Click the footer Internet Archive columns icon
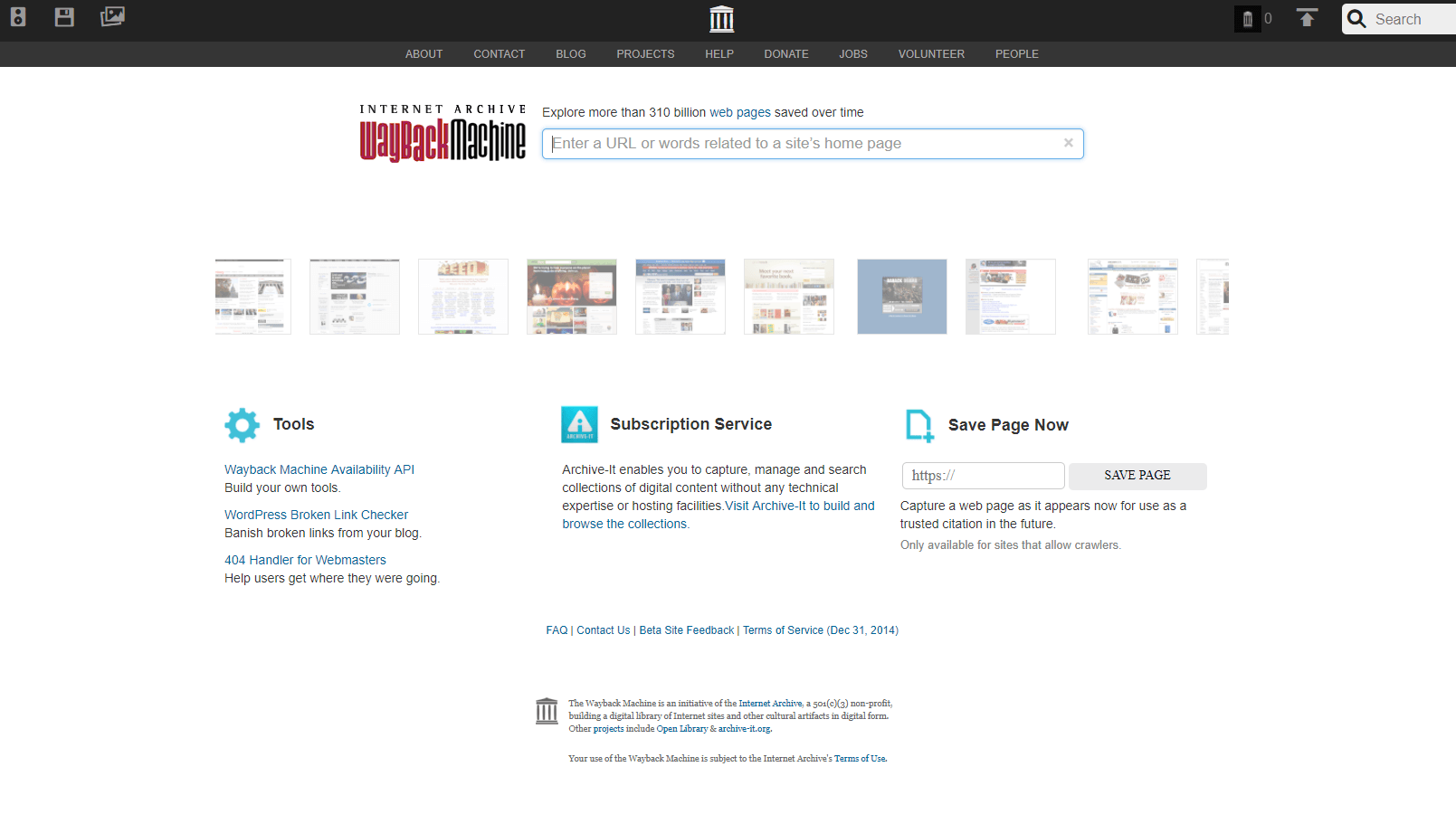This screenshot has width=1456, height=814. tap(547, 711)
